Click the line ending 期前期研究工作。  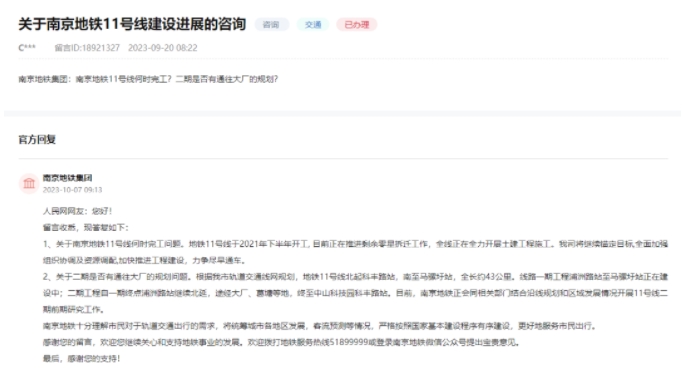74,309
